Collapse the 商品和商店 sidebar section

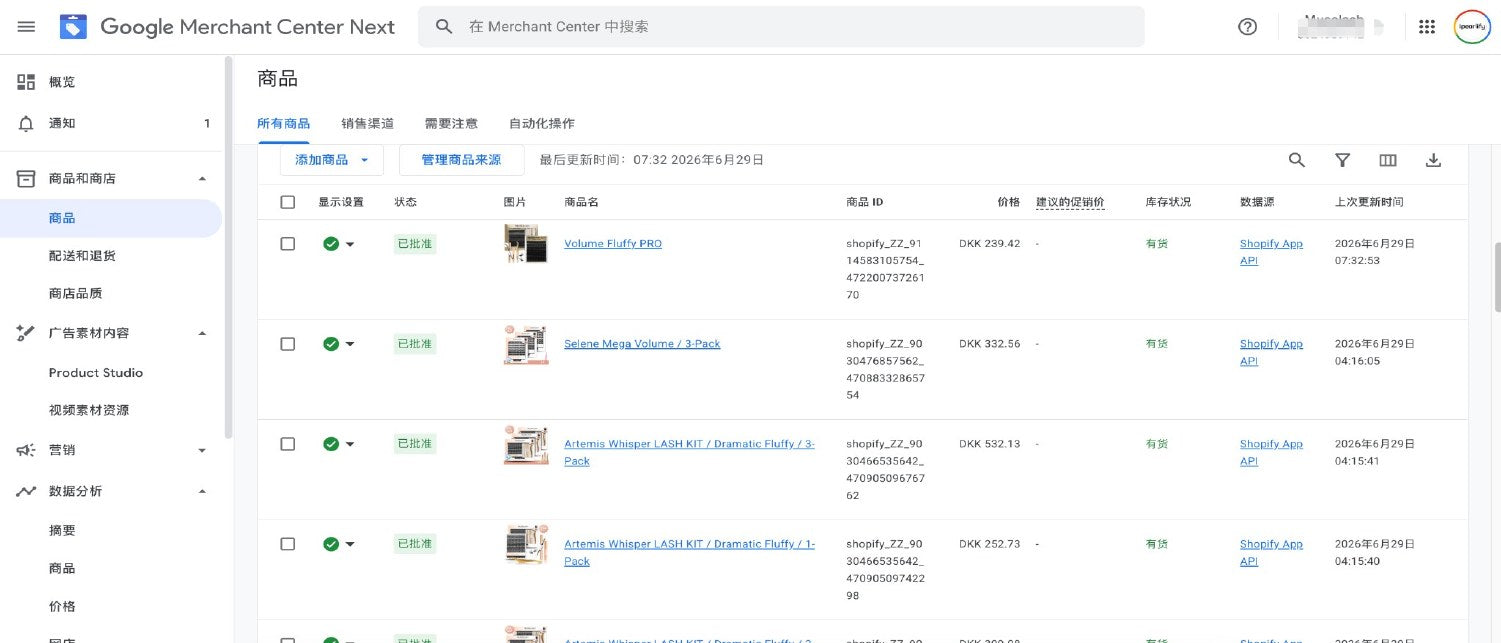click(x=202, y=179)
